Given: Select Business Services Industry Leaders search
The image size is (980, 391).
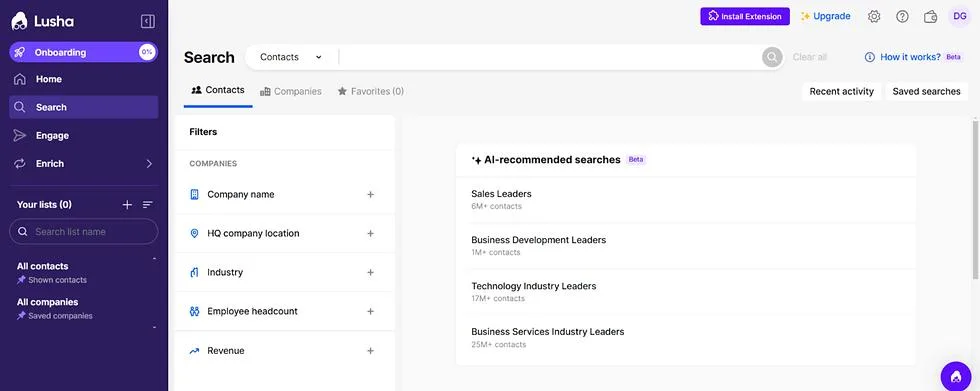Looking at the screenshot, I should (686, 338).
